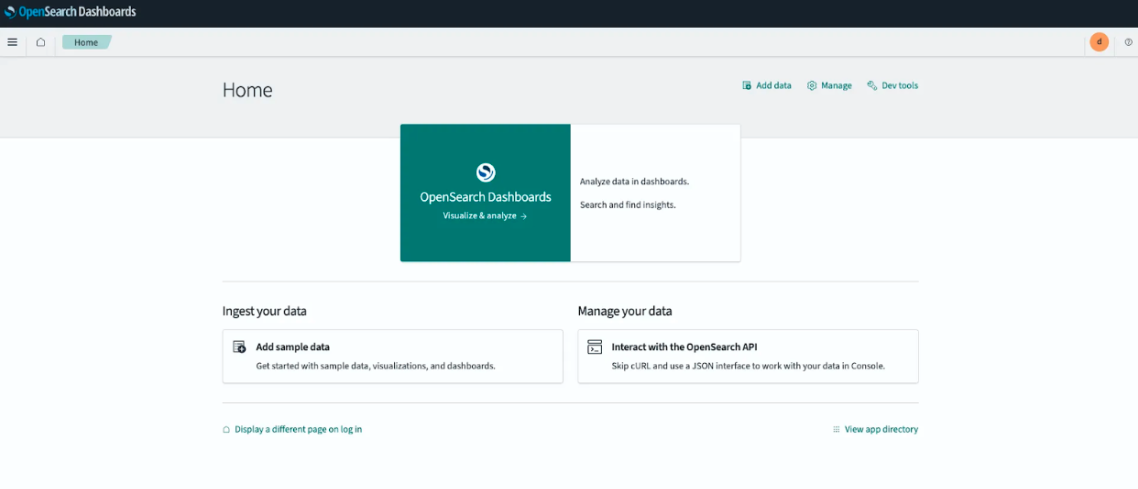Click the console icon for OpenSearch API

point(595,347)
